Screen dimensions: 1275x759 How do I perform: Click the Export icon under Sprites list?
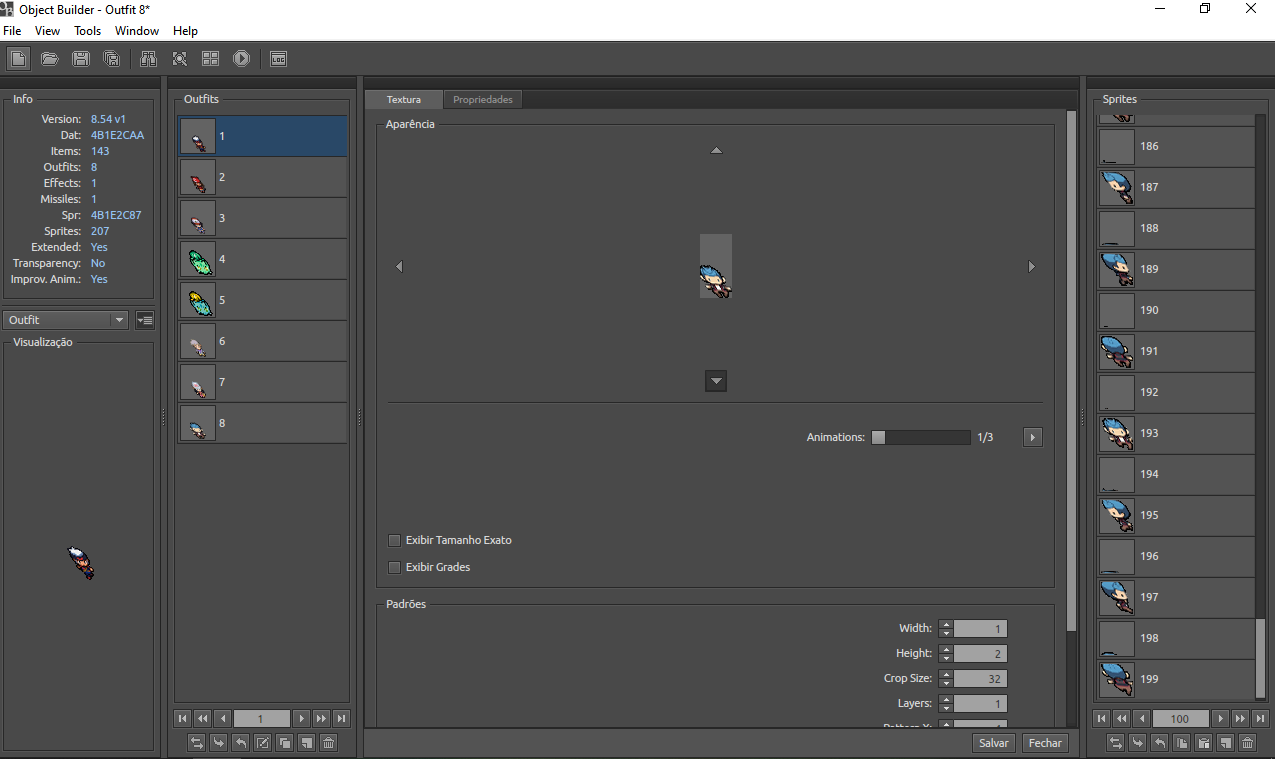tap(1159, 742)
